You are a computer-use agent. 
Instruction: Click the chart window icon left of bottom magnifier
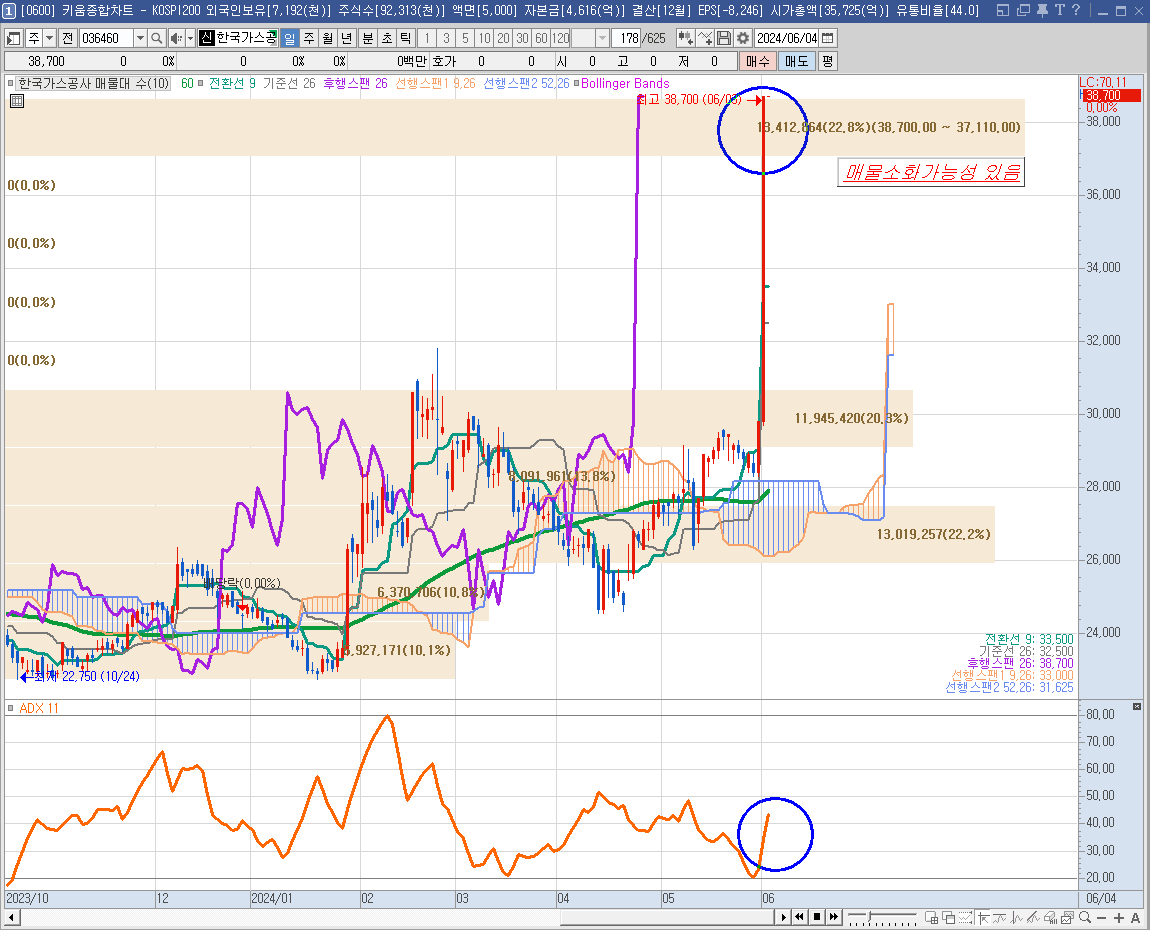point(1068,917)
